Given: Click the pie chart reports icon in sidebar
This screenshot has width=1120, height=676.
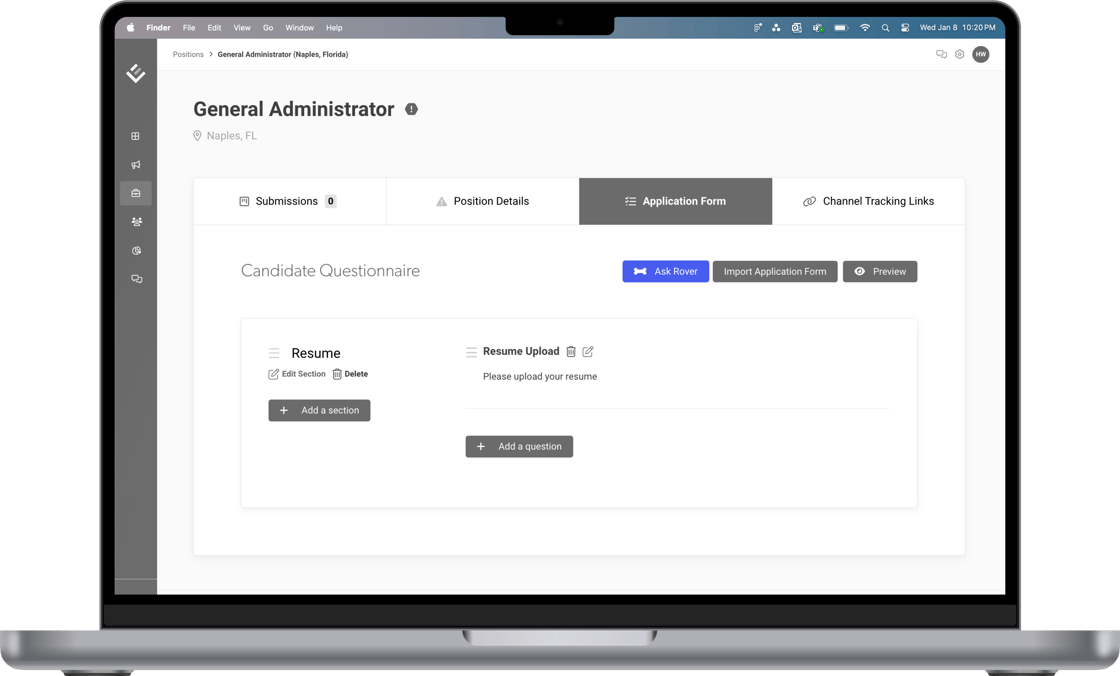Looking at the screenshot, I should click(136, 251).
